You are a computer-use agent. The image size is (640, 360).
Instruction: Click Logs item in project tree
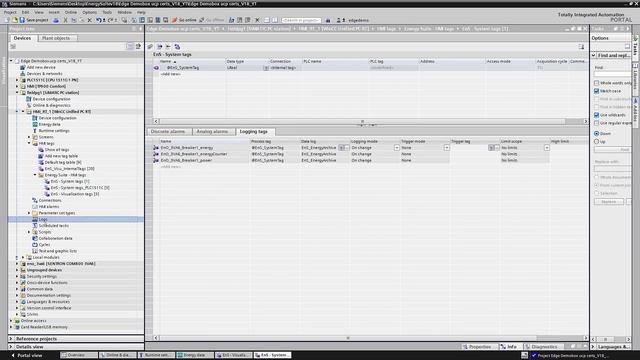pos(43,219)
